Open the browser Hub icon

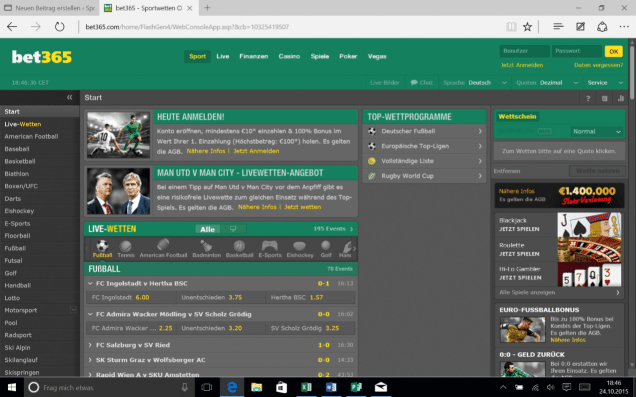click(x=558, y=26)
